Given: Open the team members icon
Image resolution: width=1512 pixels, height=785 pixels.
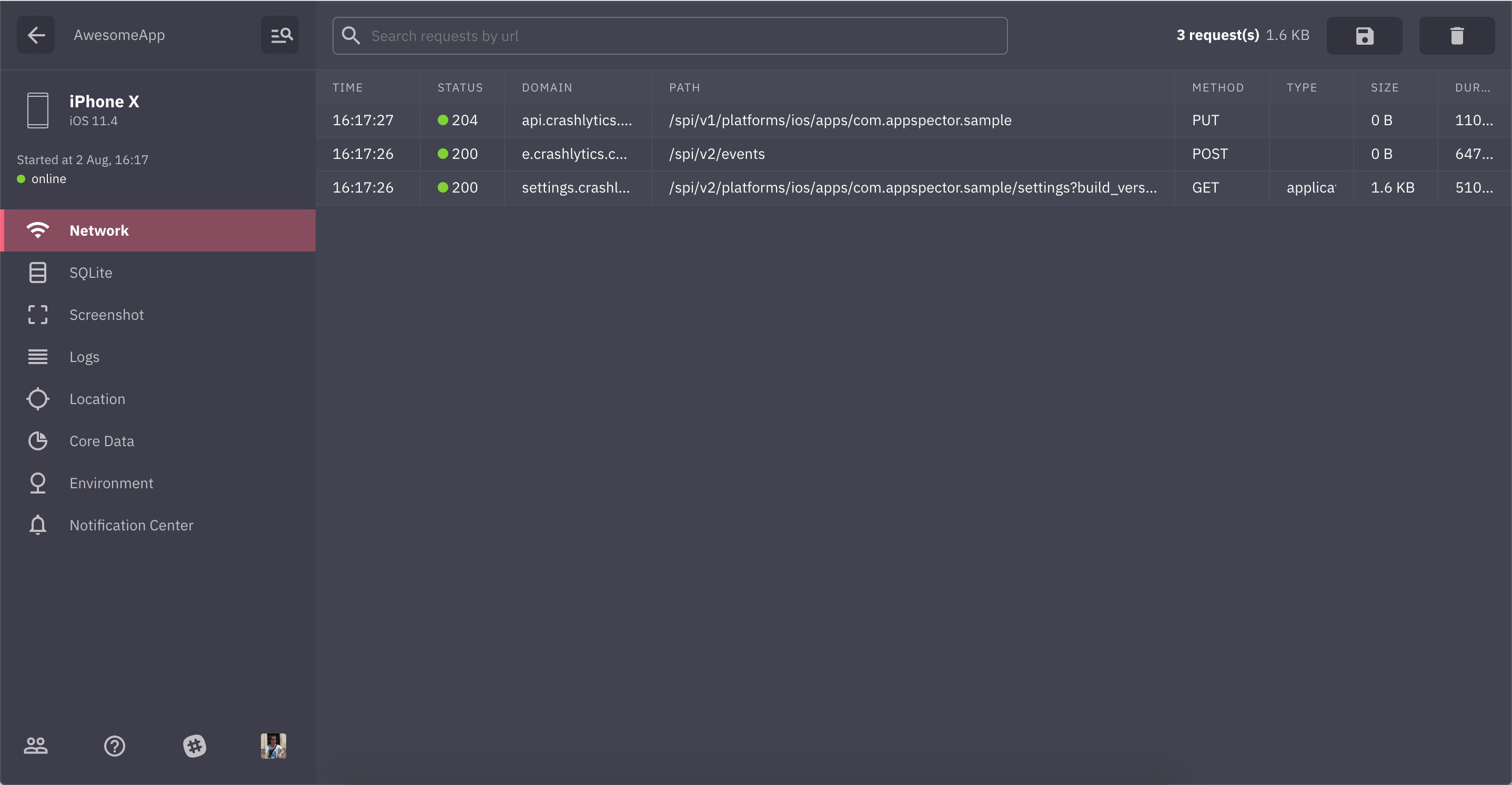Looking at the screenshot, I should tap(36, 746).
